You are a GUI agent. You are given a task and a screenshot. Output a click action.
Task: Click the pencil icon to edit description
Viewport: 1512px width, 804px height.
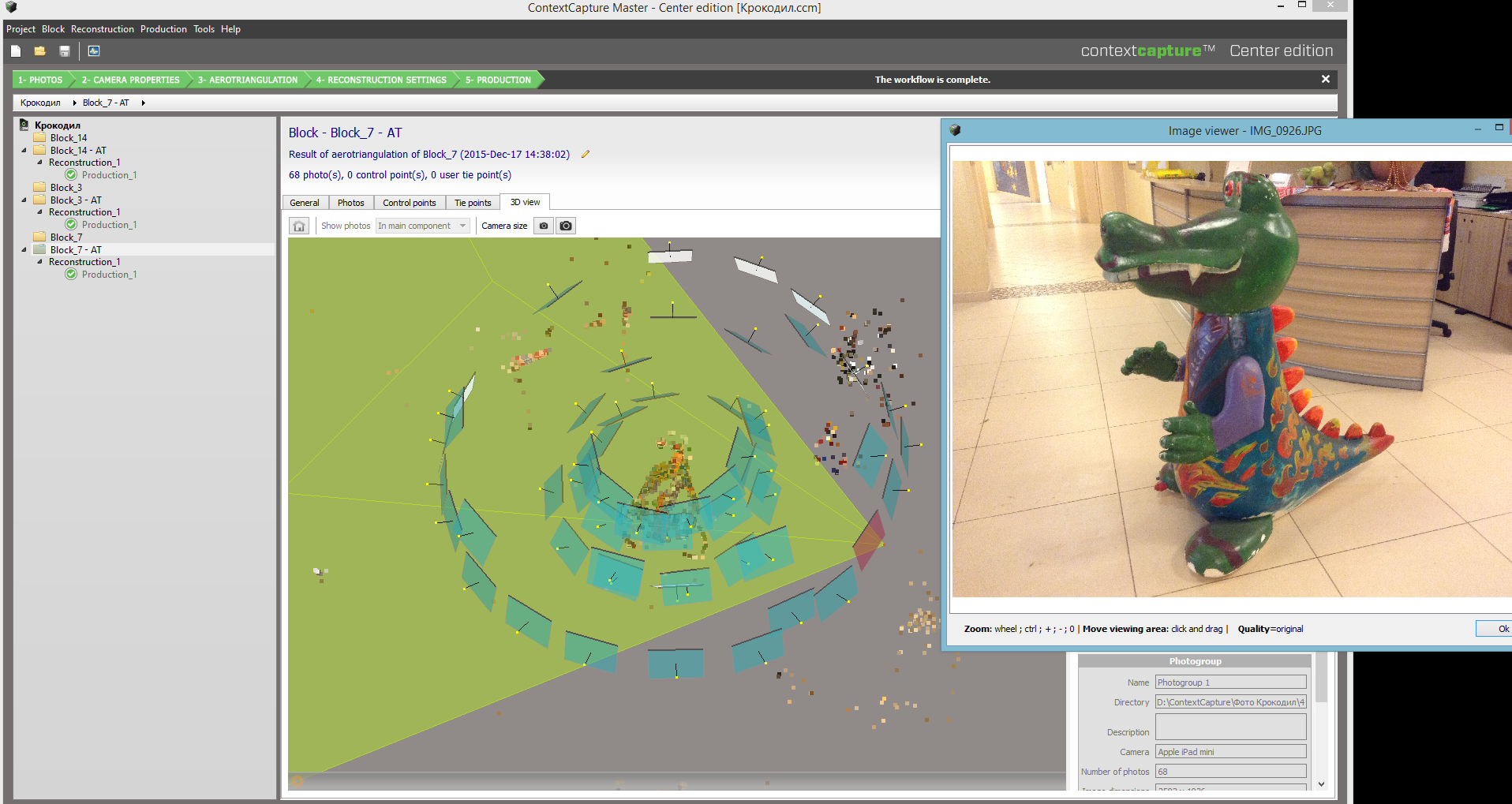(585, 155)
